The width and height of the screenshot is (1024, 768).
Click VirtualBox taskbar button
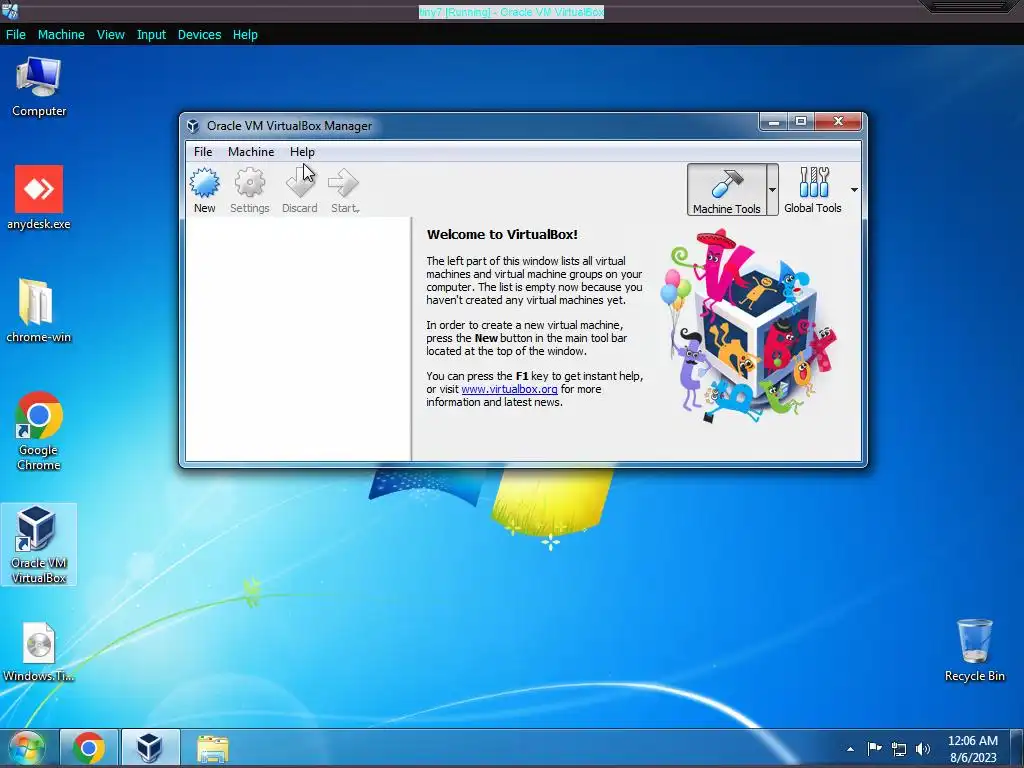(x=150, y=748)
